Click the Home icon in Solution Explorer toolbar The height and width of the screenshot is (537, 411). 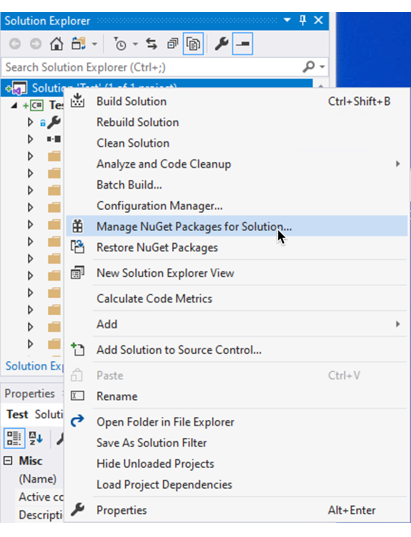coord(57,44)
